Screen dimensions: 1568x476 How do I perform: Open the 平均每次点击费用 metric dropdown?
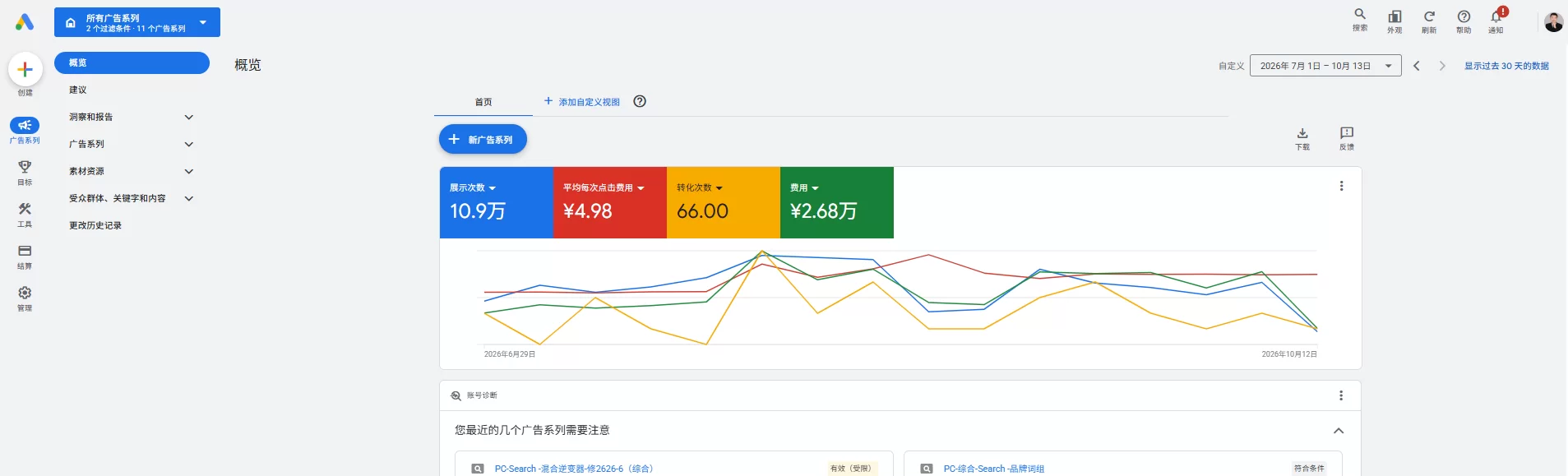[604, 188]
